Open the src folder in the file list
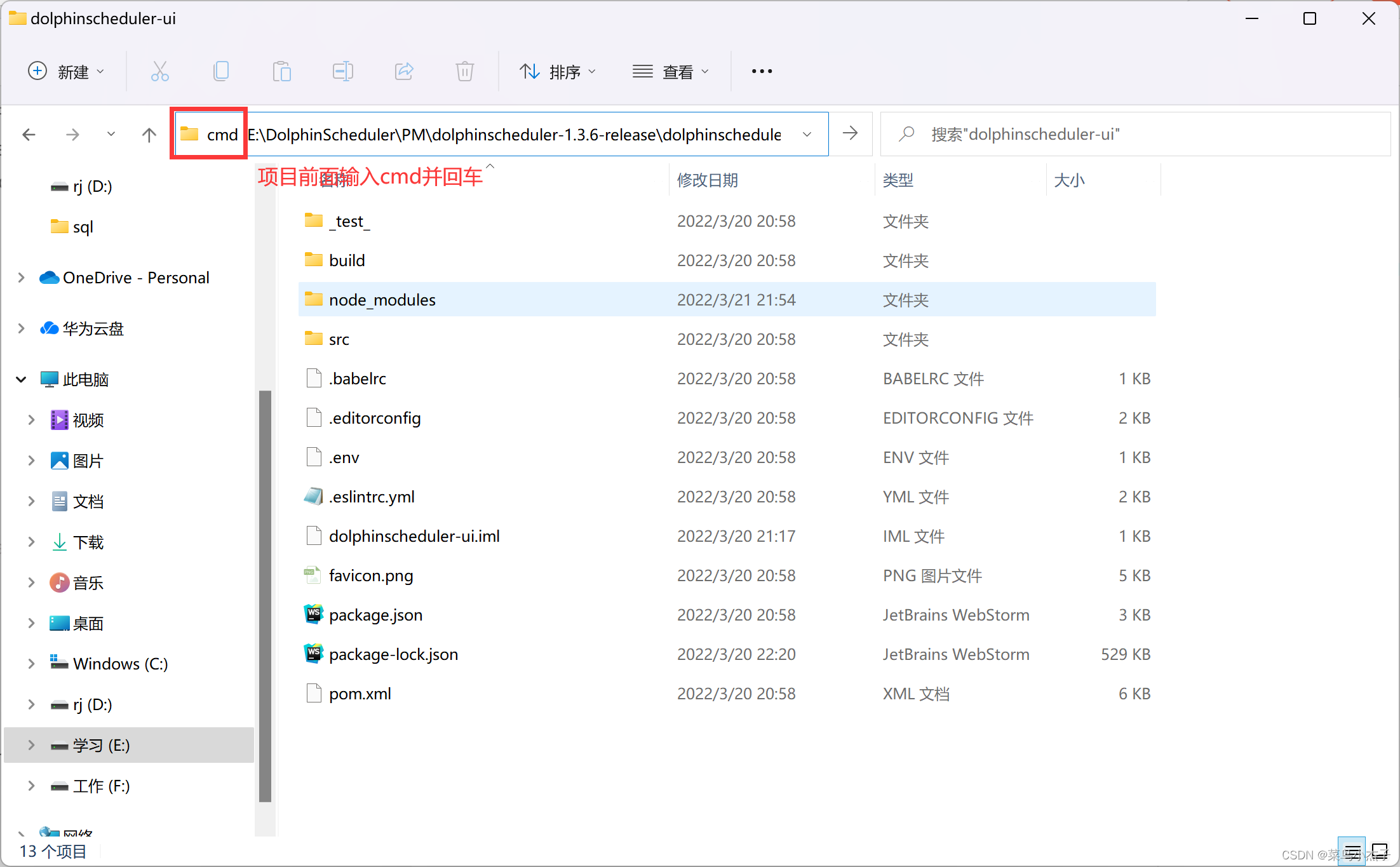The image size is (1400, 867). [339, 339]
